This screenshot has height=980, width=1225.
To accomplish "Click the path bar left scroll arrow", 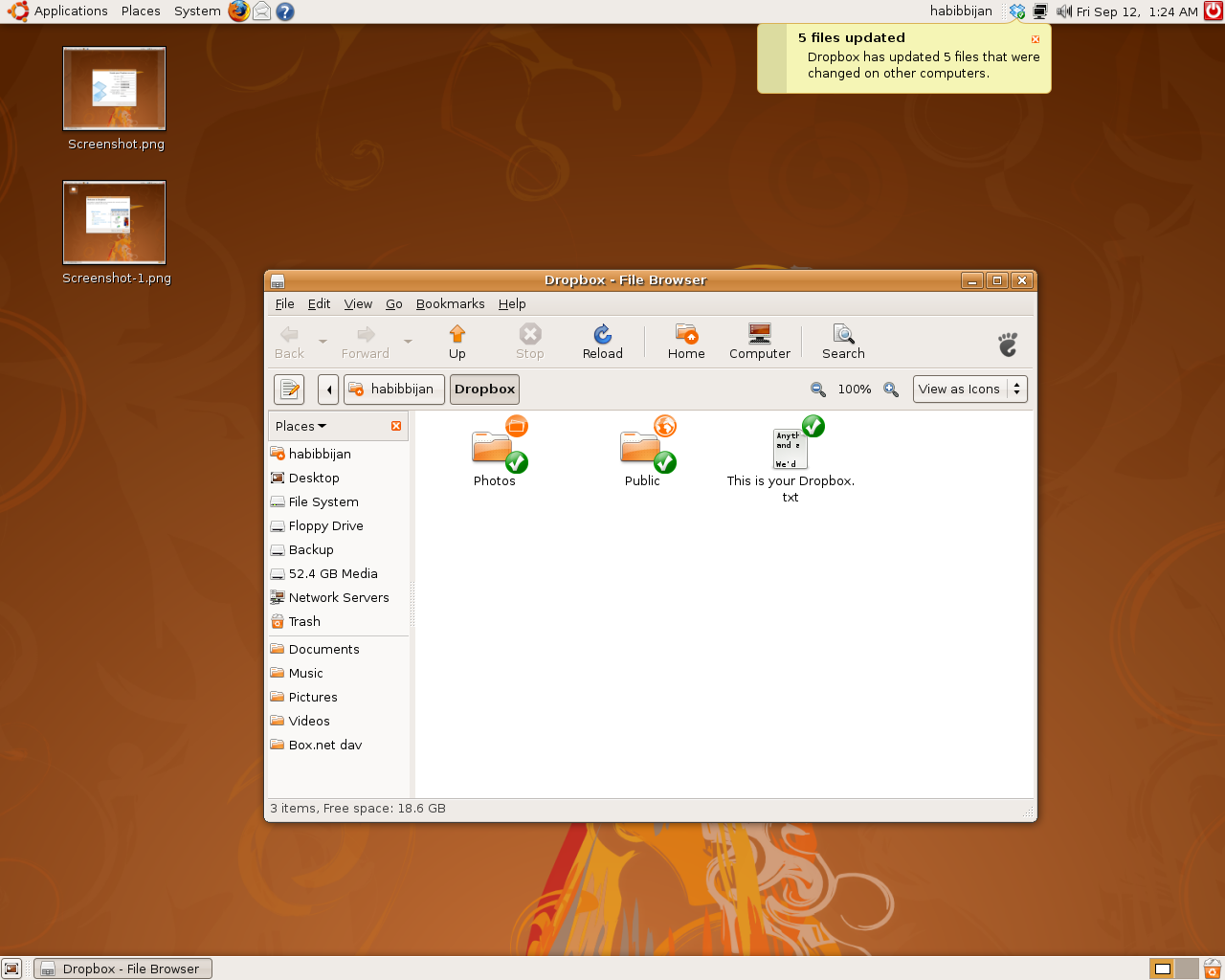I will [328, 390].
